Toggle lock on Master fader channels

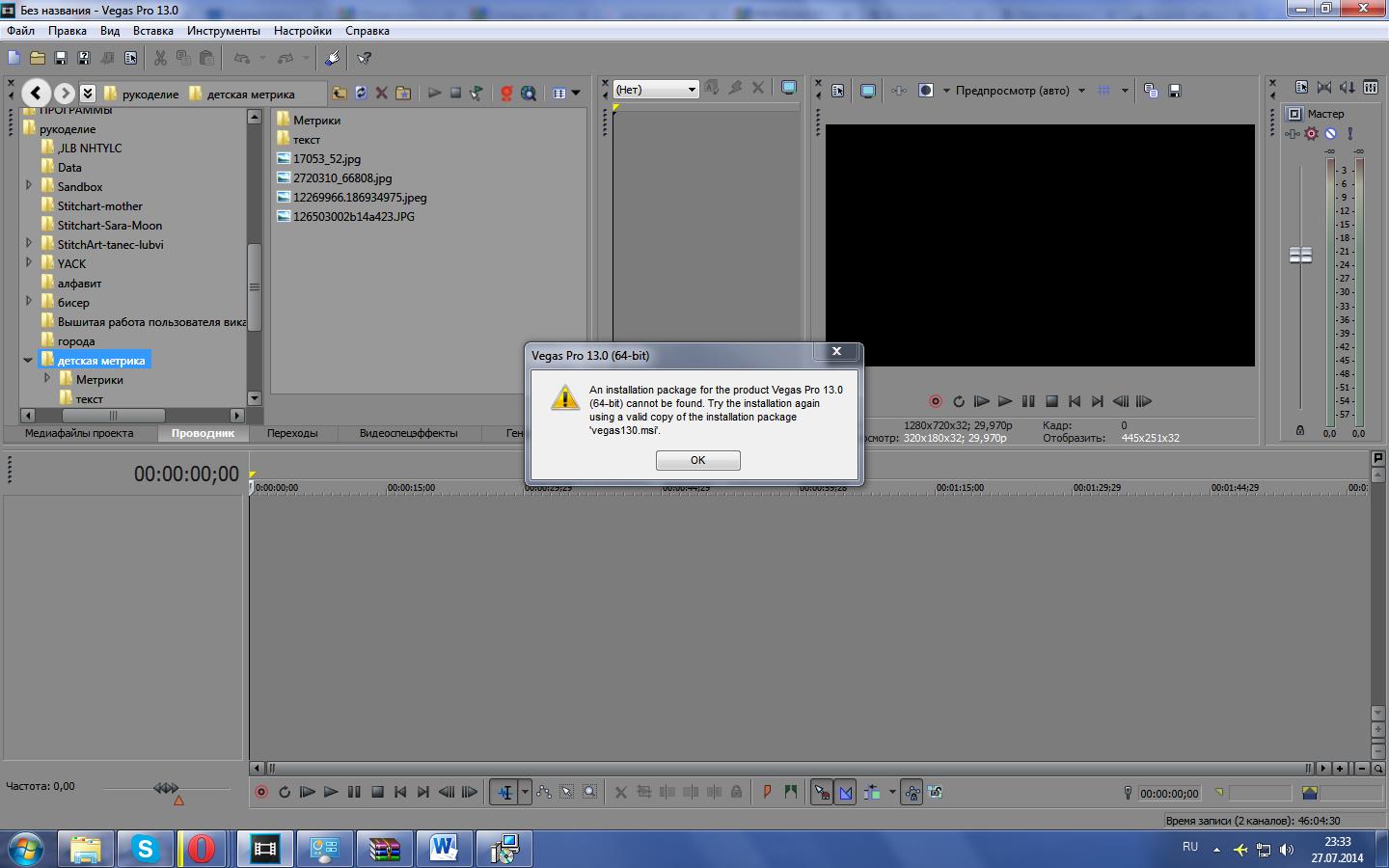[1299, 430]
